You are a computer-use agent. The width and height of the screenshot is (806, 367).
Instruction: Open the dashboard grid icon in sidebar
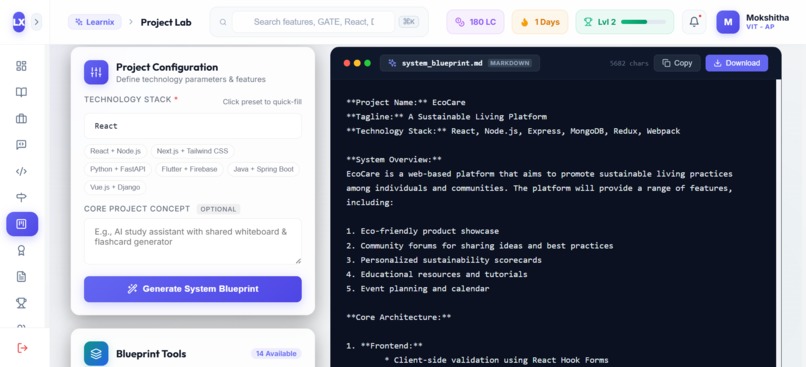(x=21, y=66)
